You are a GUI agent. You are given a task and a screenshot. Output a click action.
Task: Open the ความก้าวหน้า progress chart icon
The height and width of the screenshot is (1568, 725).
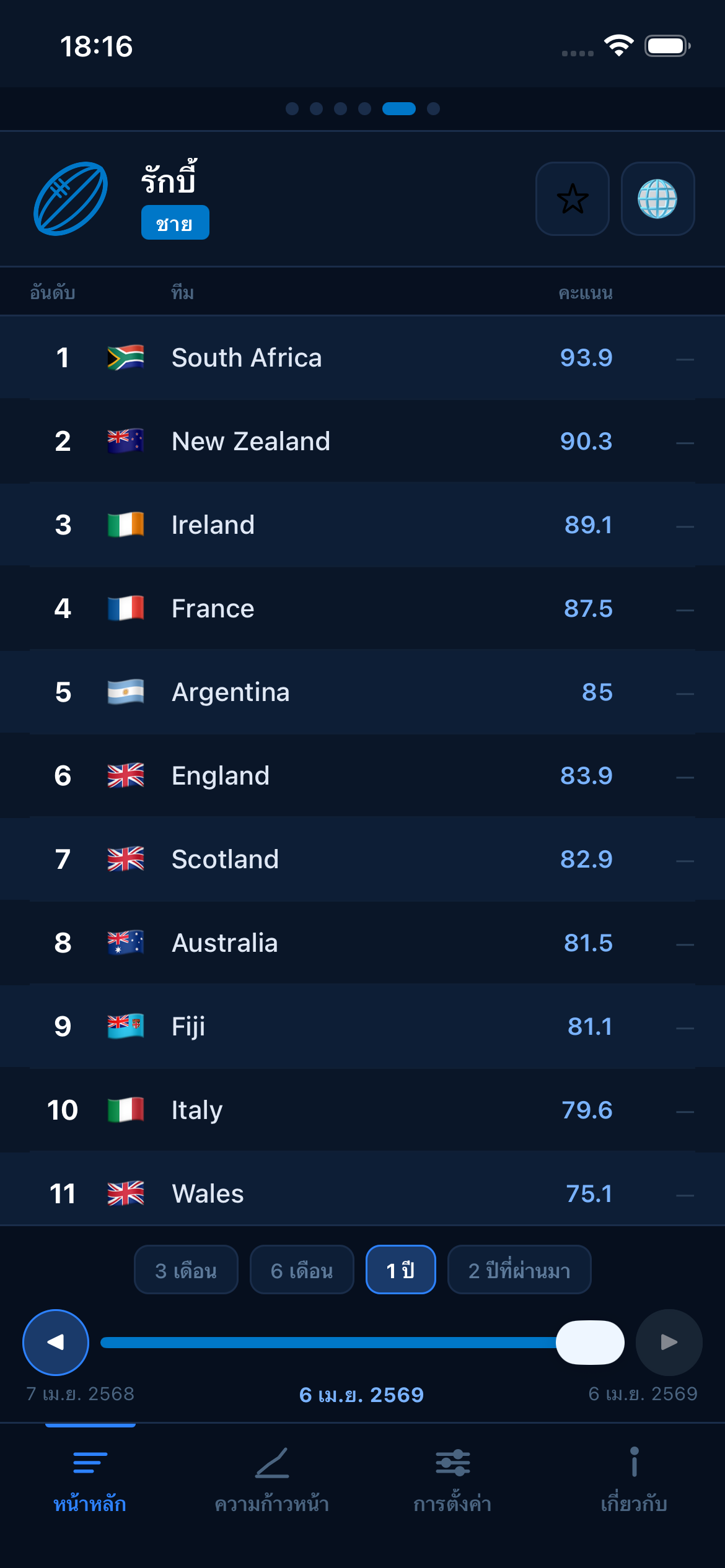(271, 1479)
